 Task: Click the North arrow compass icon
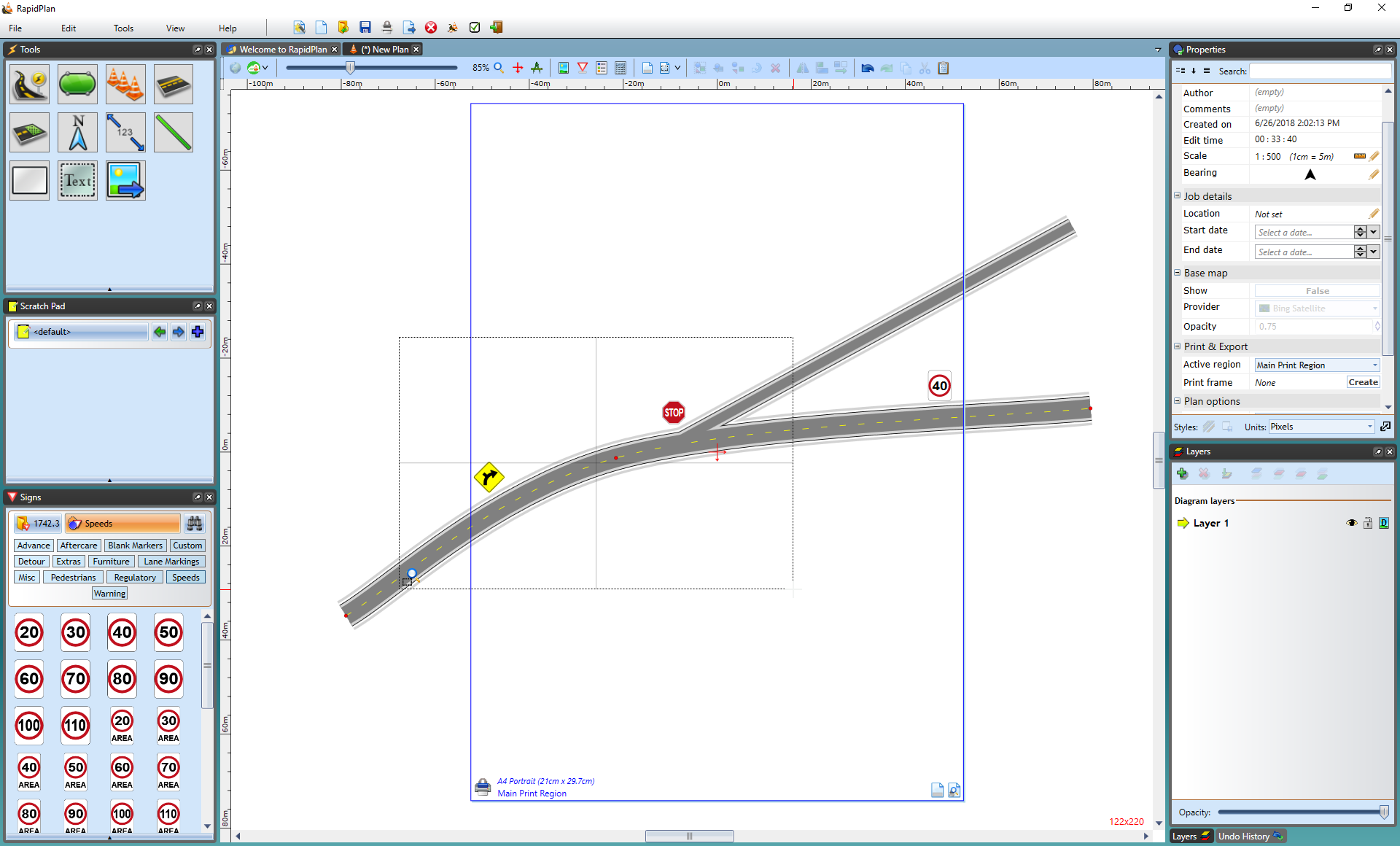77,132
